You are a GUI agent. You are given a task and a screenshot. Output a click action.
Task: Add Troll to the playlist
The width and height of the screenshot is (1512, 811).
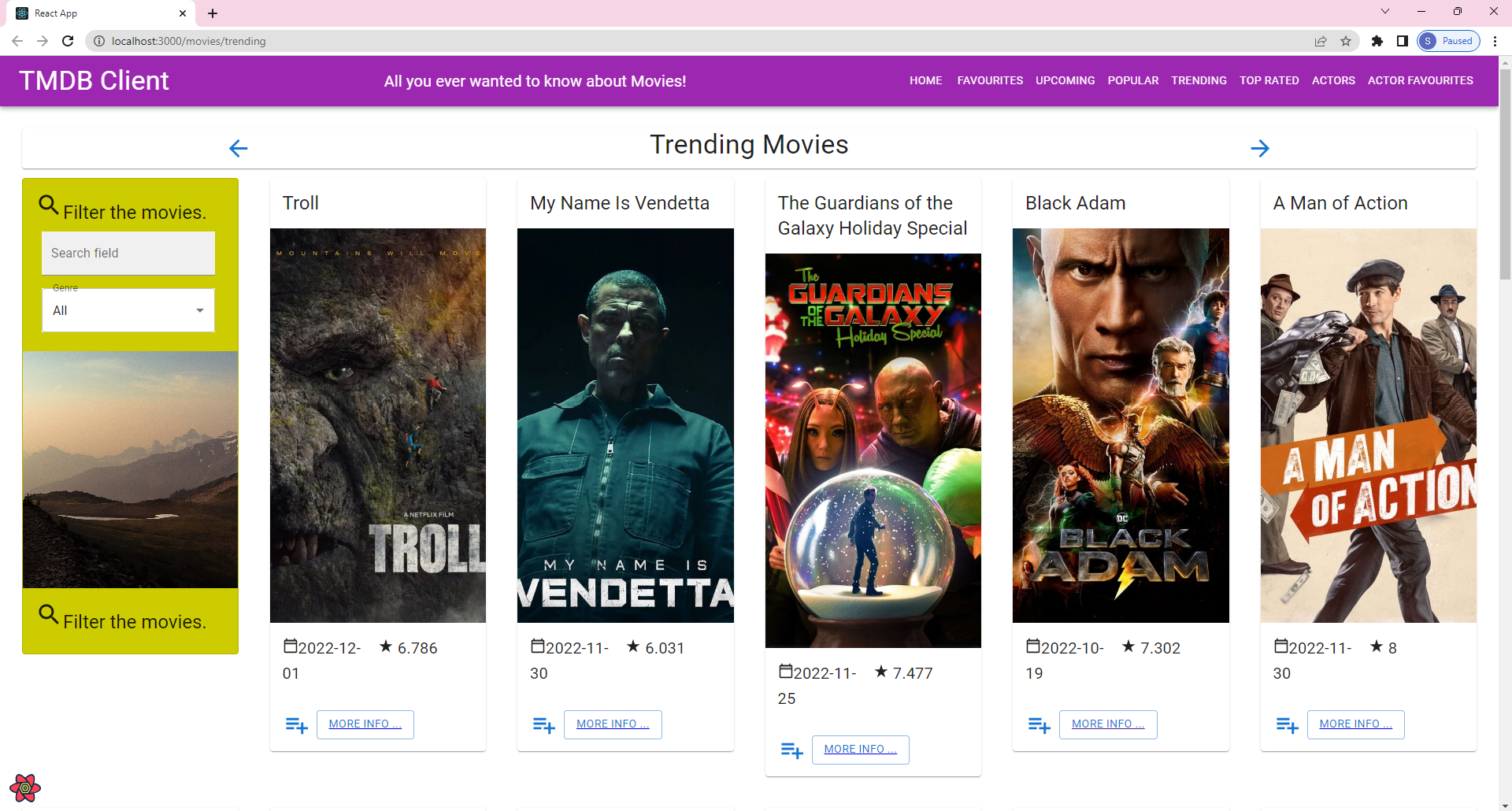(x=296, y=725)
